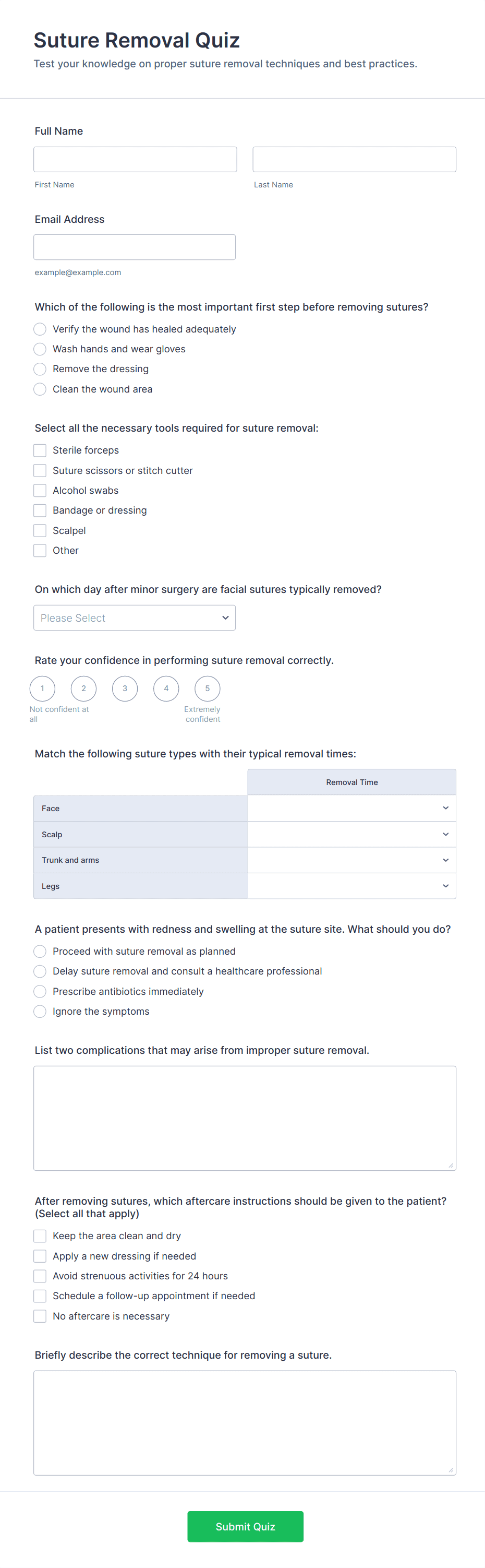Check the Sterile forceps checkbox
The height and width of the screenshot is (1568, 485).
click(40, 450)
